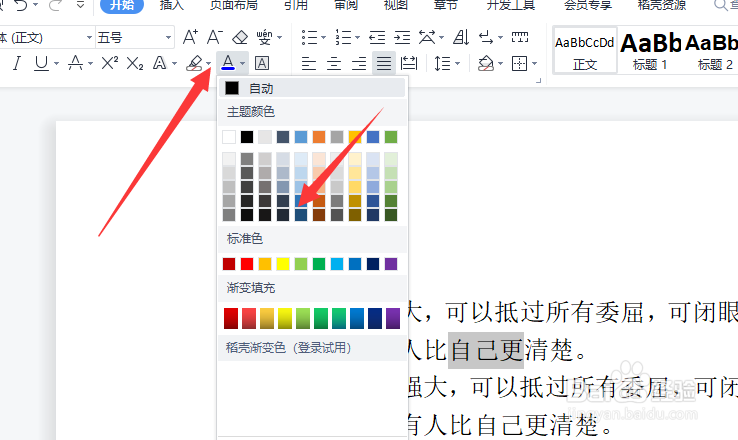This screenshot has height=440, width=738.
Task: Expand the highlight color arrow
Action: click(209, 64)
